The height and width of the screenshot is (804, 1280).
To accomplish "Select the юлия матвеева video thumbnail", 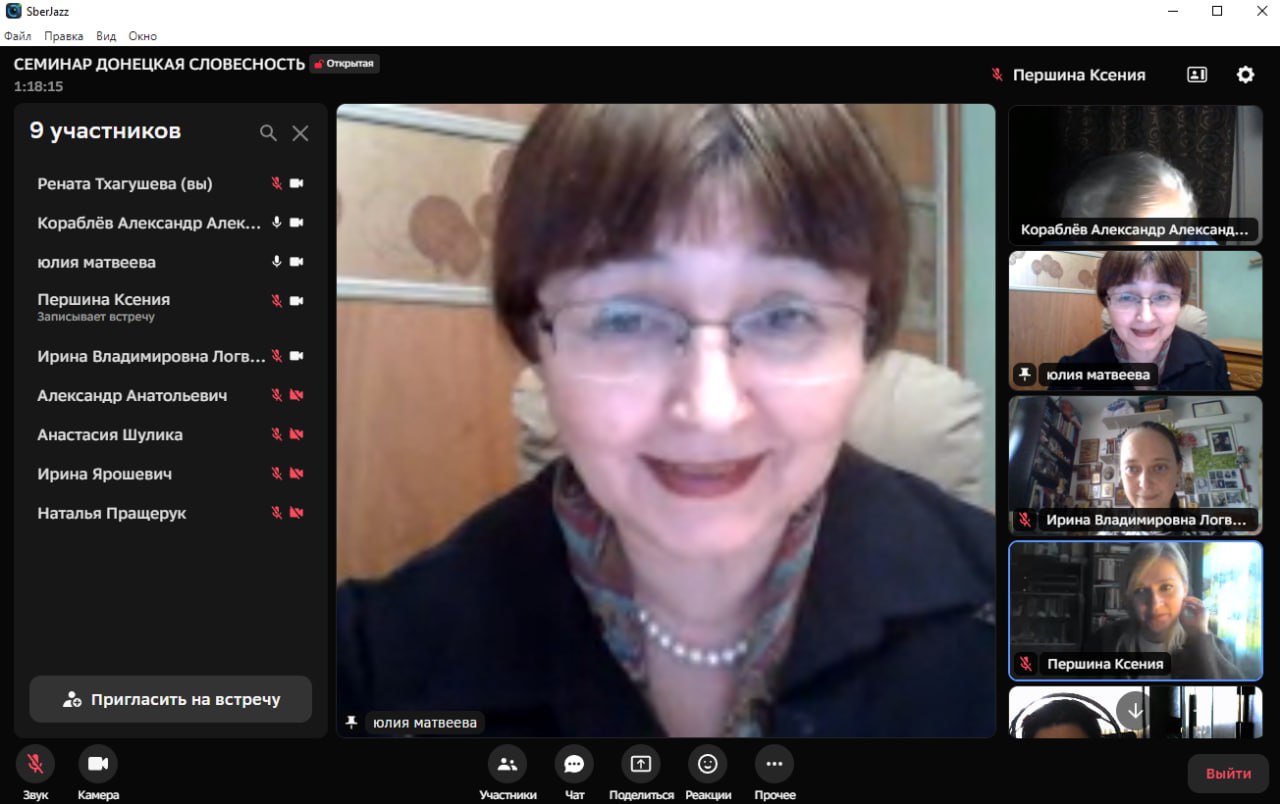I will point(1135,320).
